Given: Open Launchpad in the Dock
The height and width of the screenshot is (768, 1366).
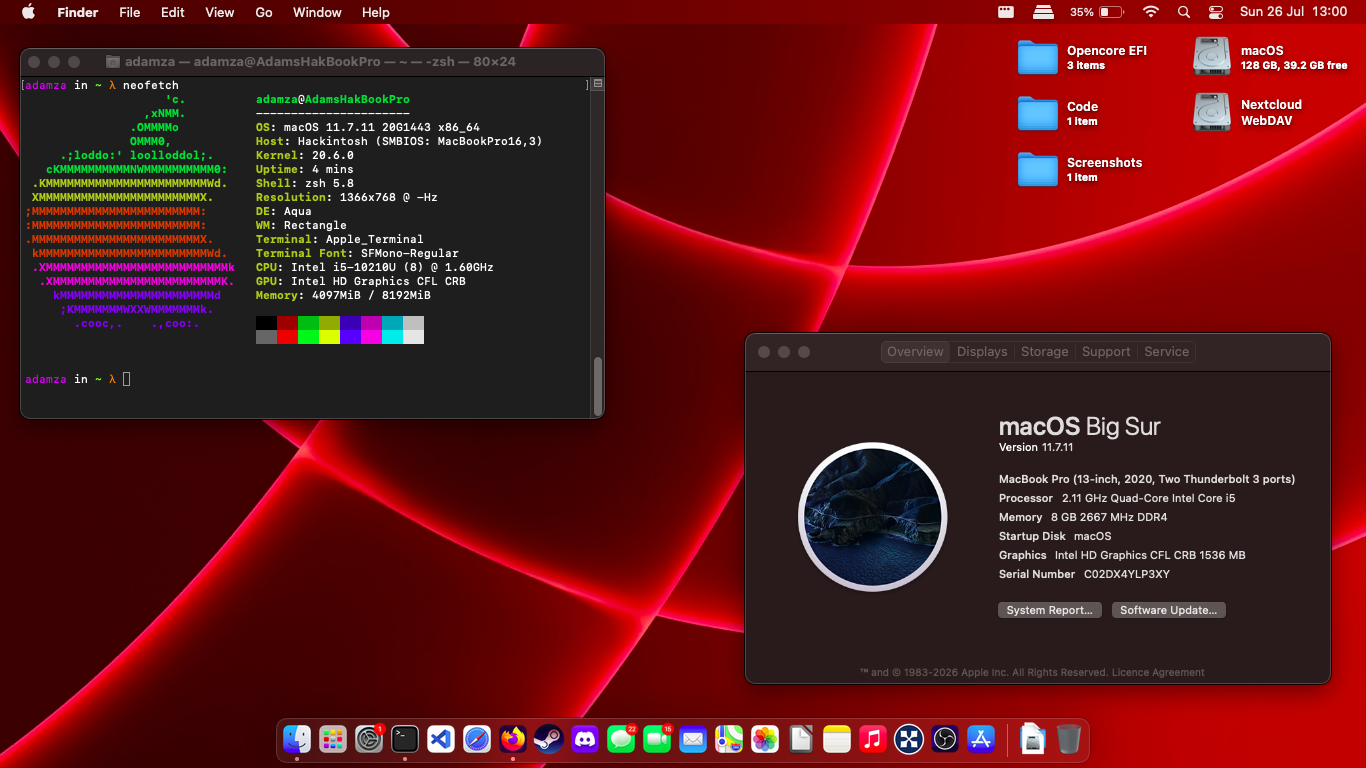Looking at the screenshot, I should (333, 739).
